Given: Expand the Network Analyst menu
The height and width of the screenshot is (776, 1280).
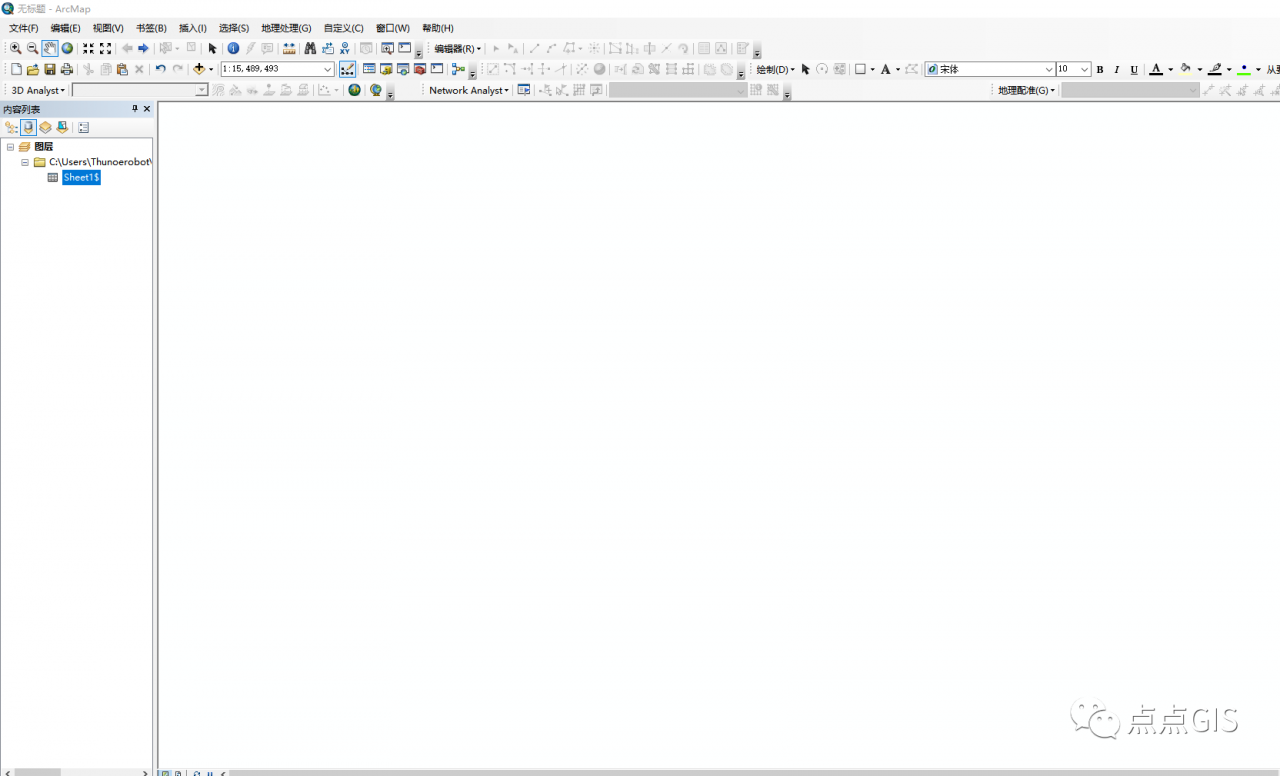Looking at the screenshot, I should (469, 90).
